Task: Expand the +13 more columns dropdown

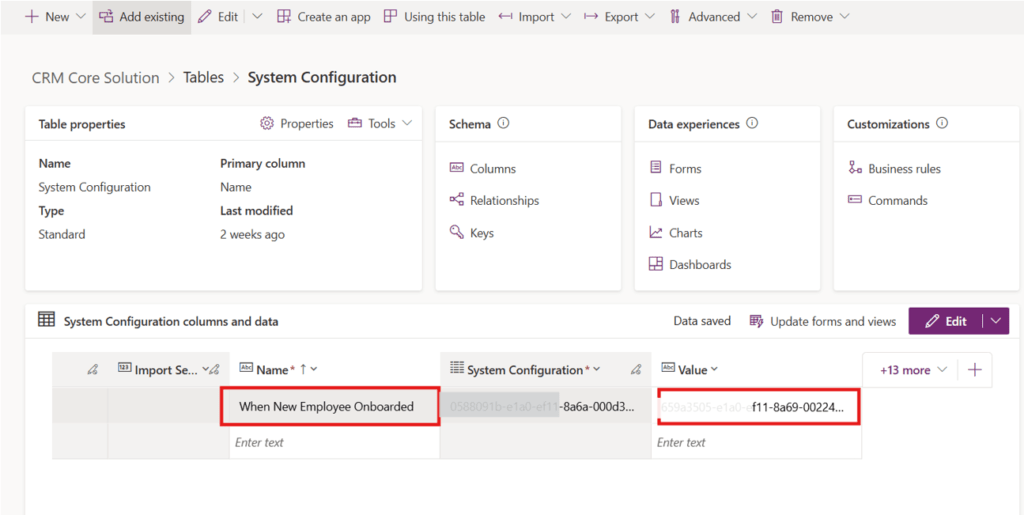Action: click(x=911, y=370)
